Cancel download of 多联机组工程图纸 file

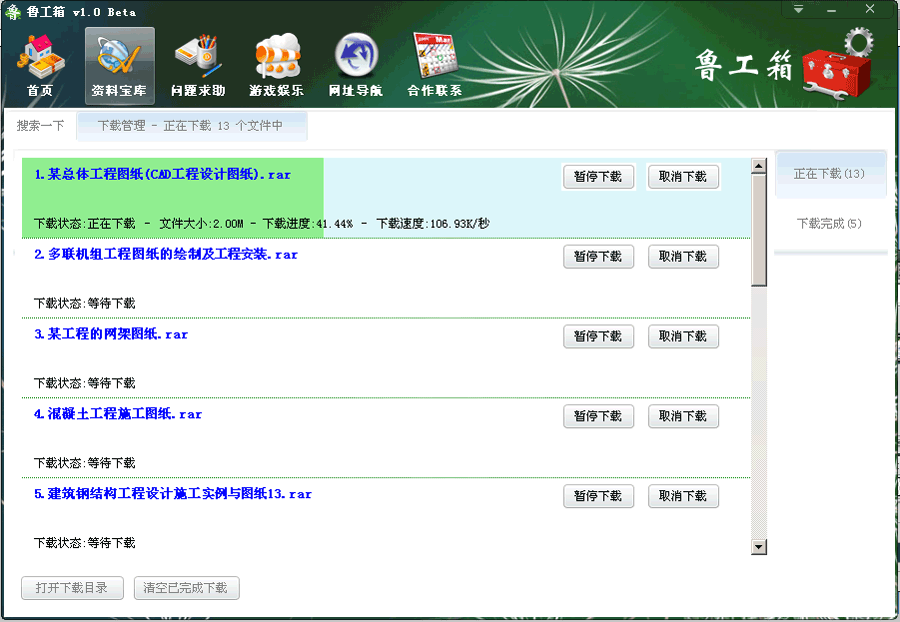tap(683, 257)
